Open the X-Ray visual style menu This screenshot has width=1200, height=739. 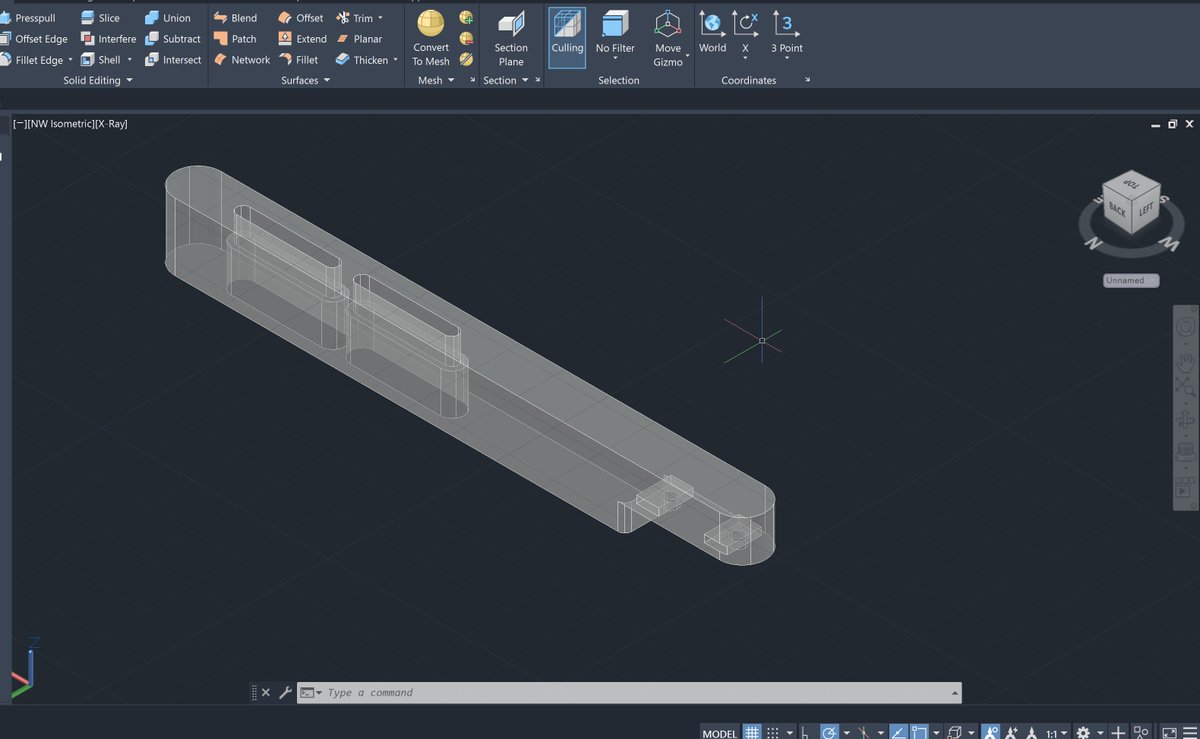110,124
